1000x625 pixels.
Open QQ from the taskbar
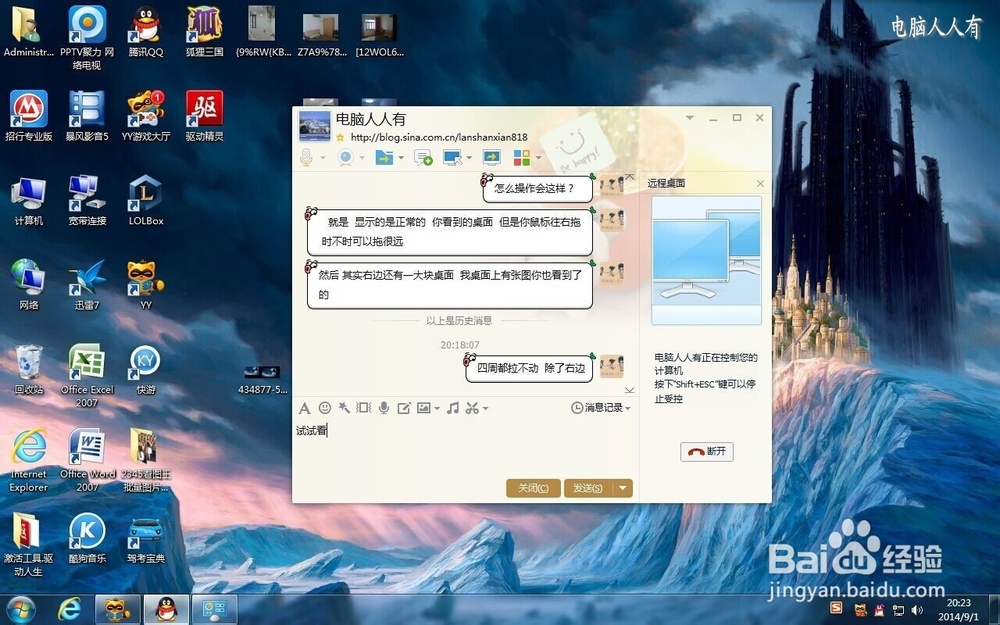166,610
